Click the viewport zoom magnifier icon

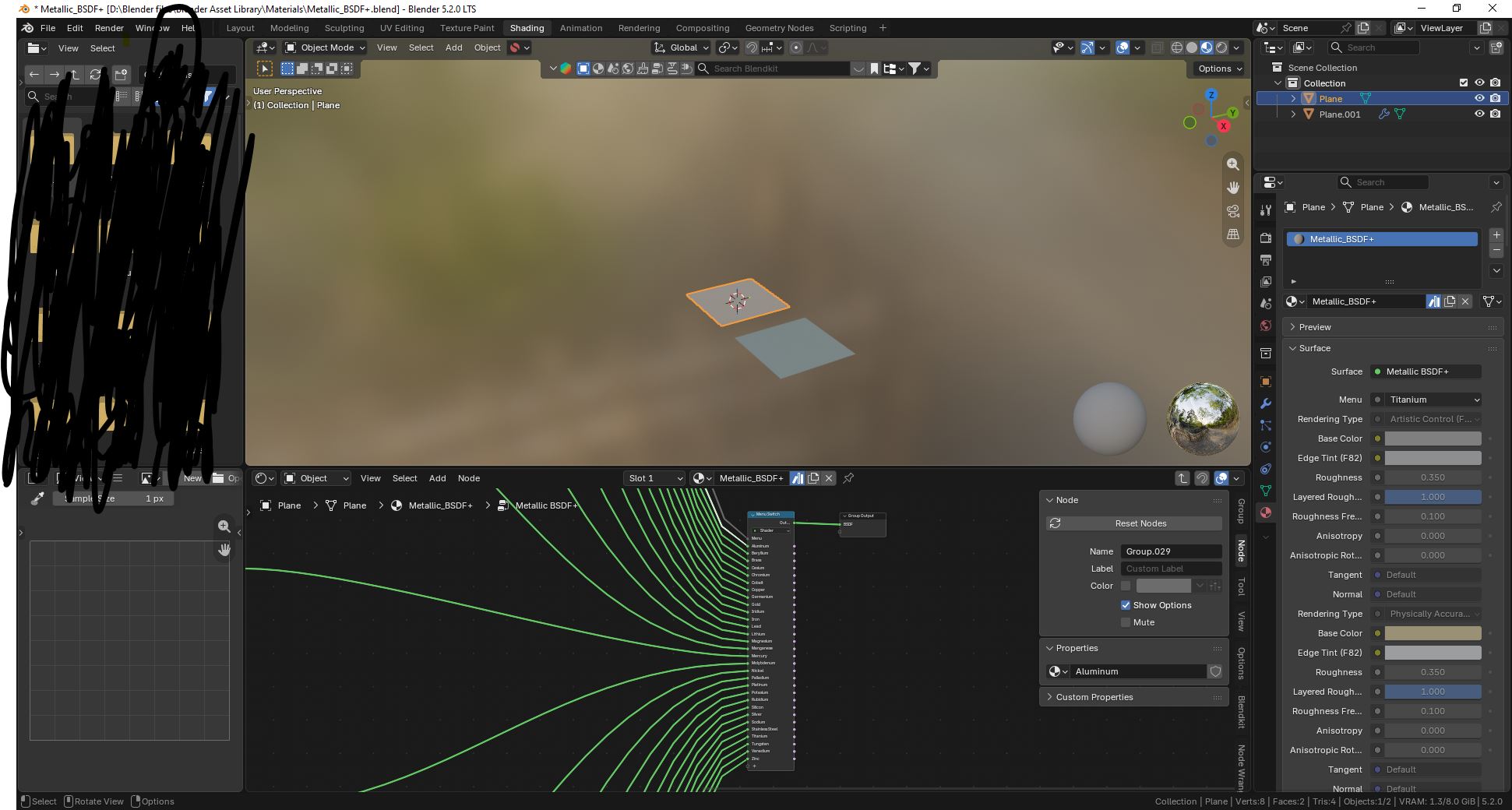pyautogui.click(x=1233, y=164)
